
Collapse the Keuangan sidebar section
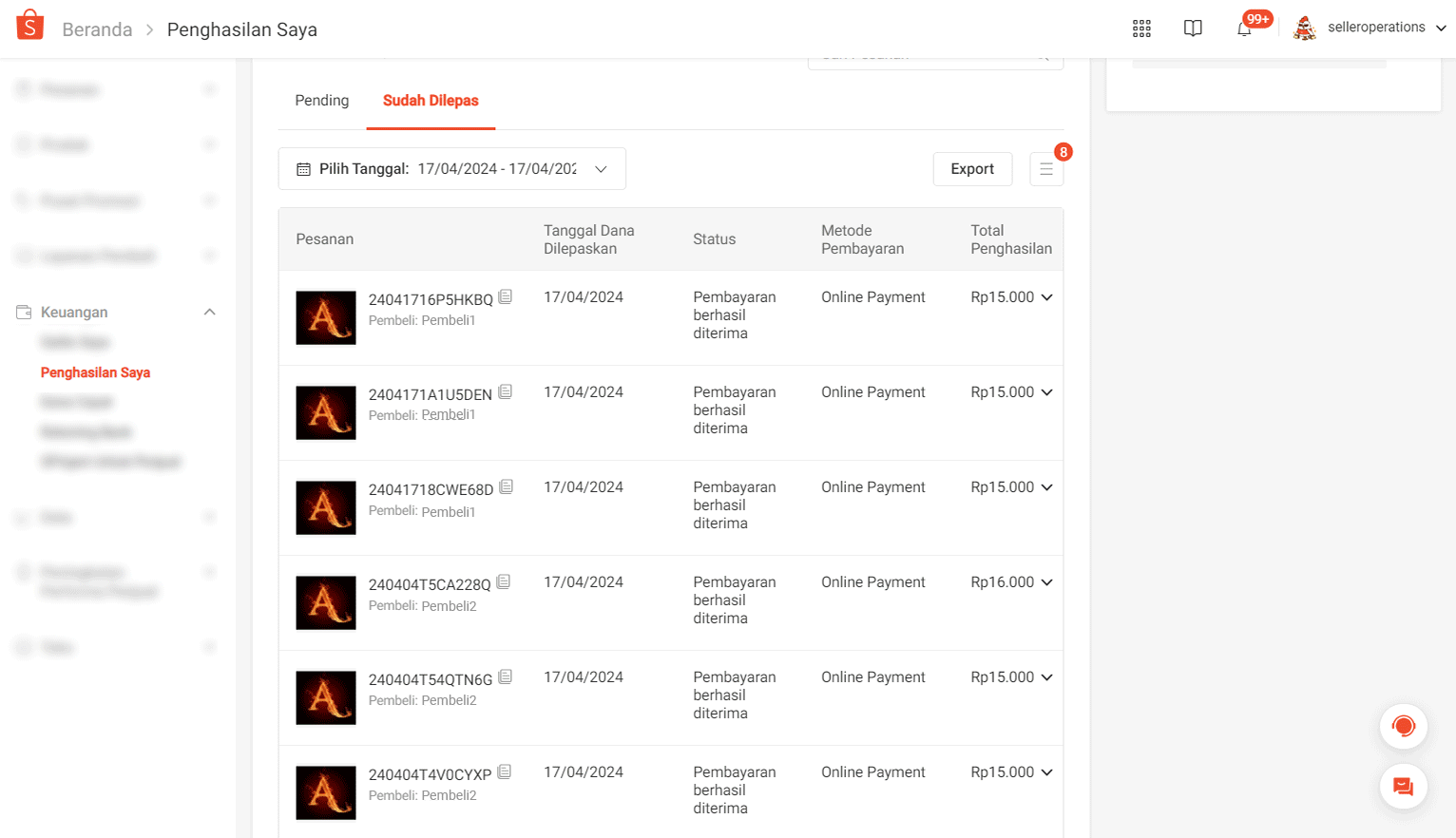209,313
